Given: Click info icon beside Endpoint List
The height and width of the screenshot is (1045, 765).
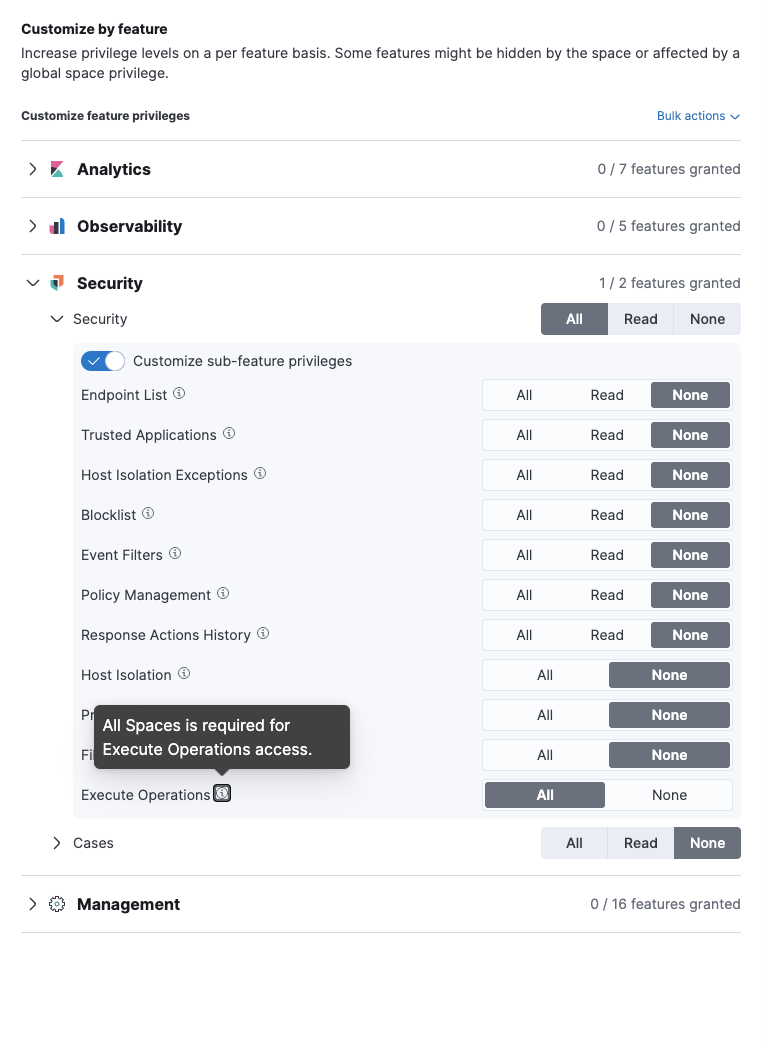Looking at the screenshot, I should pyautogui.click(x=179, y=394).
